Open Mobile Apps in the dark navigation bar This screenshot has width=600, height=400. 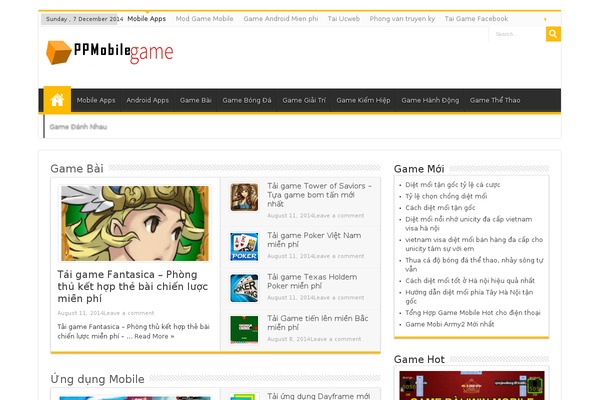pyautogui.click(x=96, y=100)
